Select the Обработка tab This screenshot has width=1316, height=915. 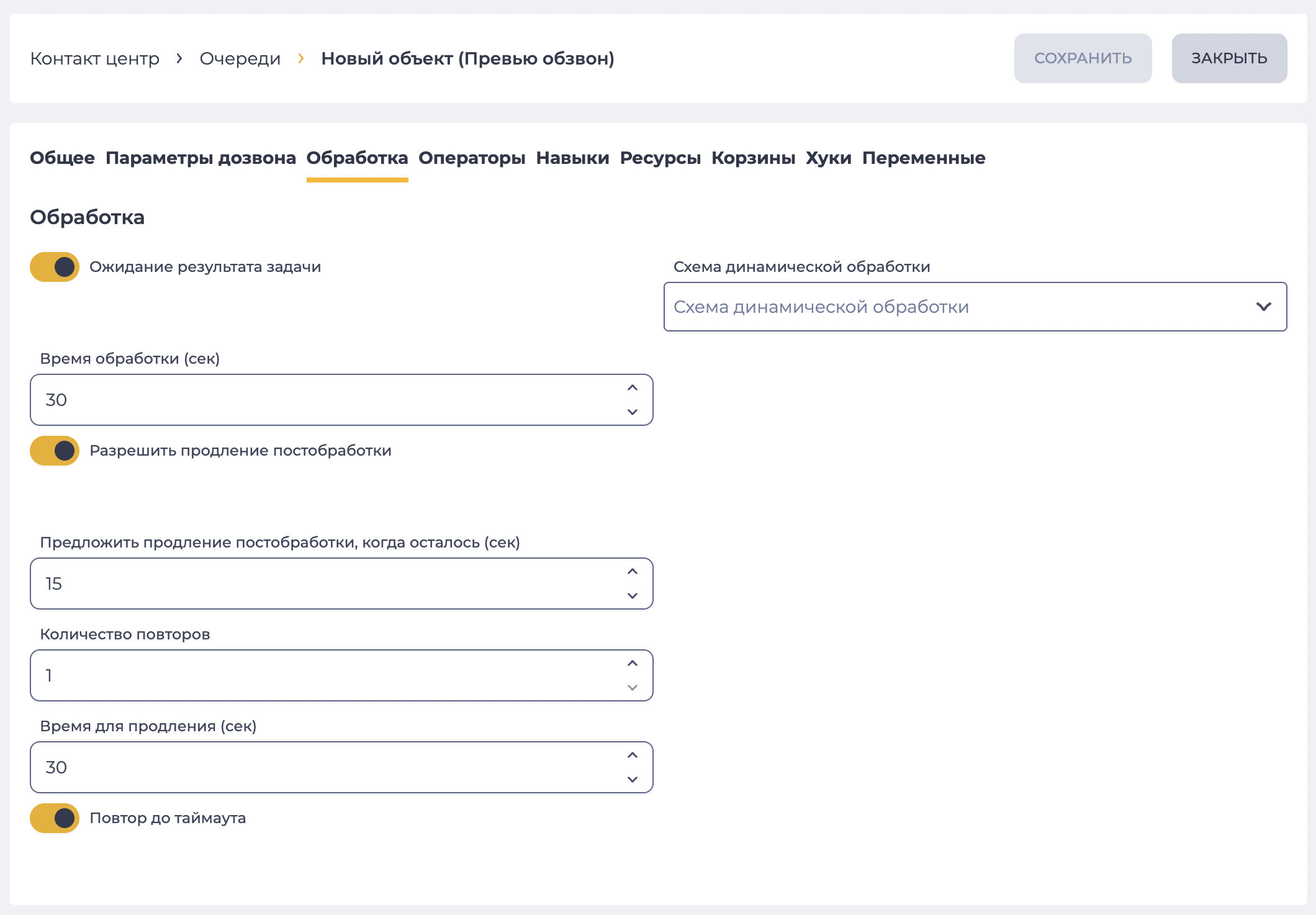coord(357,158)
